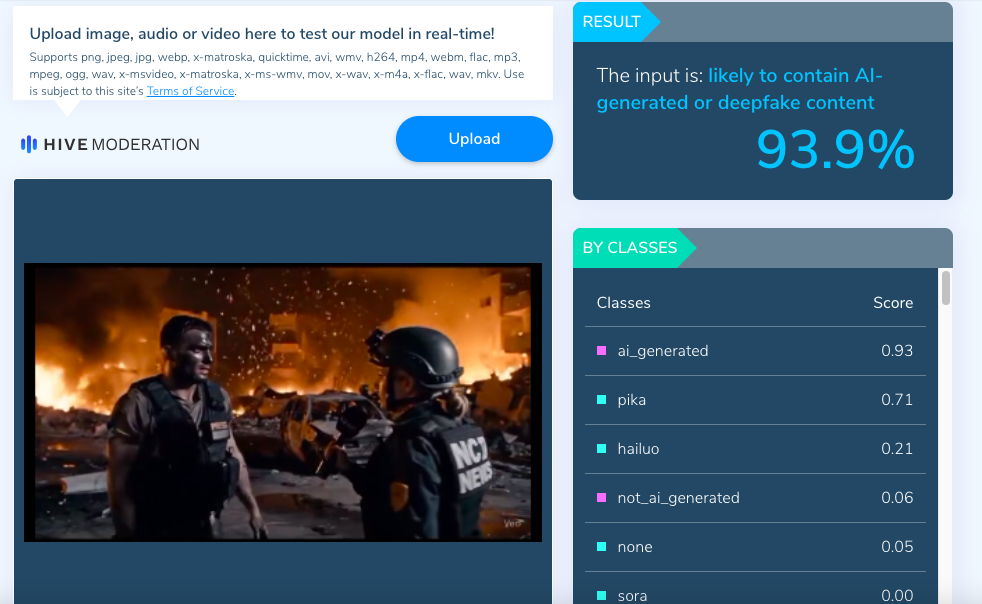The height and width of the screenshot is (604, 982).
Task: Click the uploaded video preview thumbnail
Action: [x=283, y=402]
